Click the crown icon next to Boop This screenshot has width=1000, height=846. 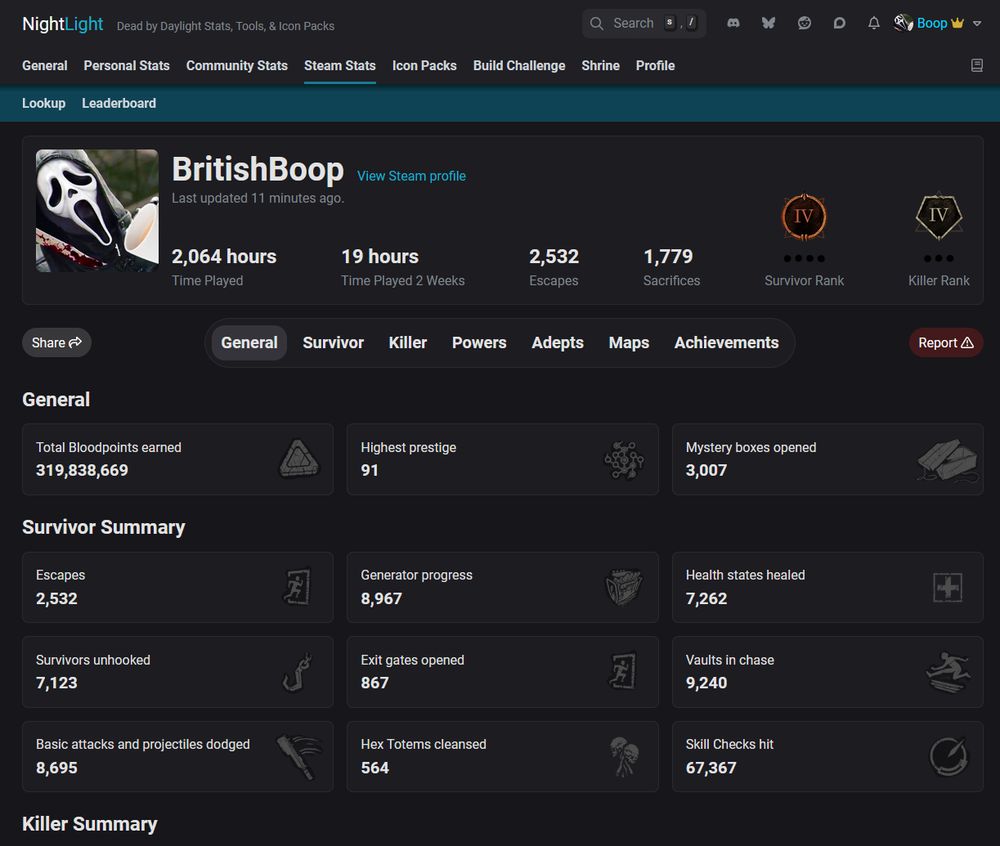point(957,23)
